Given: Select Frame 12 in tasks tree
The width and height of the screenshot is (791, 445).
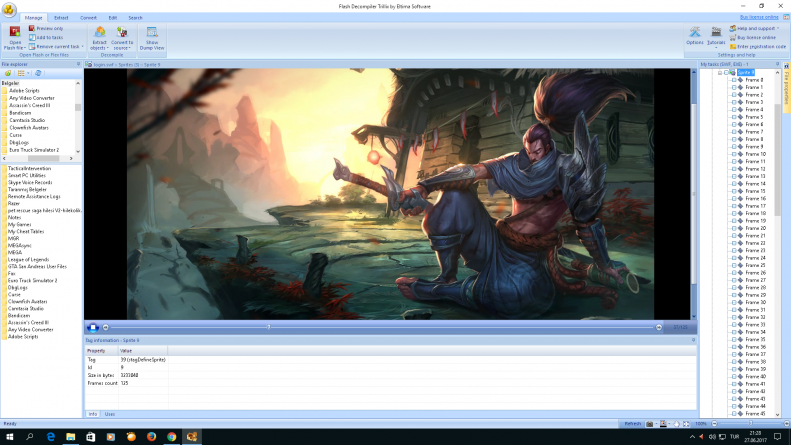Looking at the screenshot, I should [x=755, y=169].
